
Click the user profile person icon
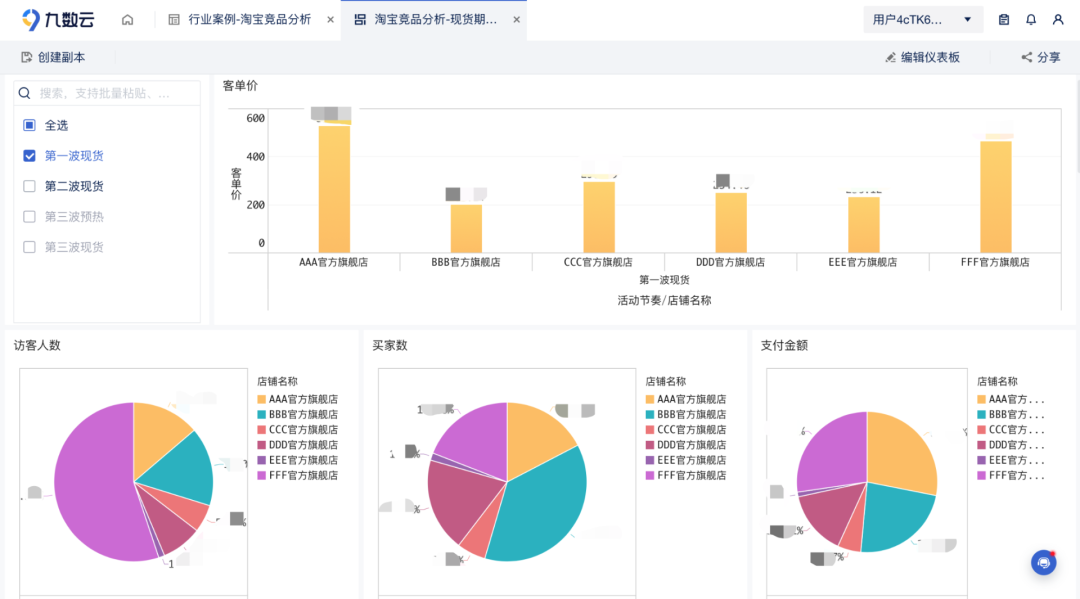(x=1057, y=19)
